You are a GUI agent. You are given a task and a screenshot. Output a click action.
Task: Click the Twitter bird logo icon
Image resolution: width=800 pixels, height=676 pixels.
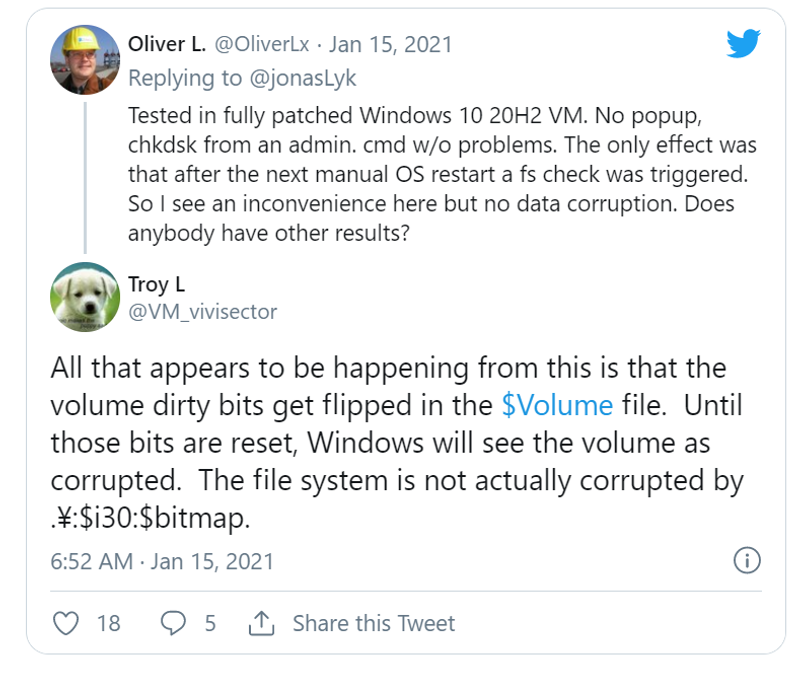point(743,44)
